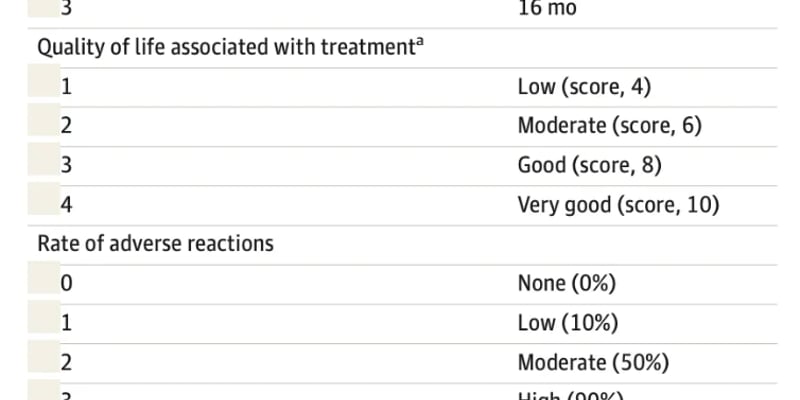Select level 3 beside '16 mo'
800x400 pixels.
[66, 8]
